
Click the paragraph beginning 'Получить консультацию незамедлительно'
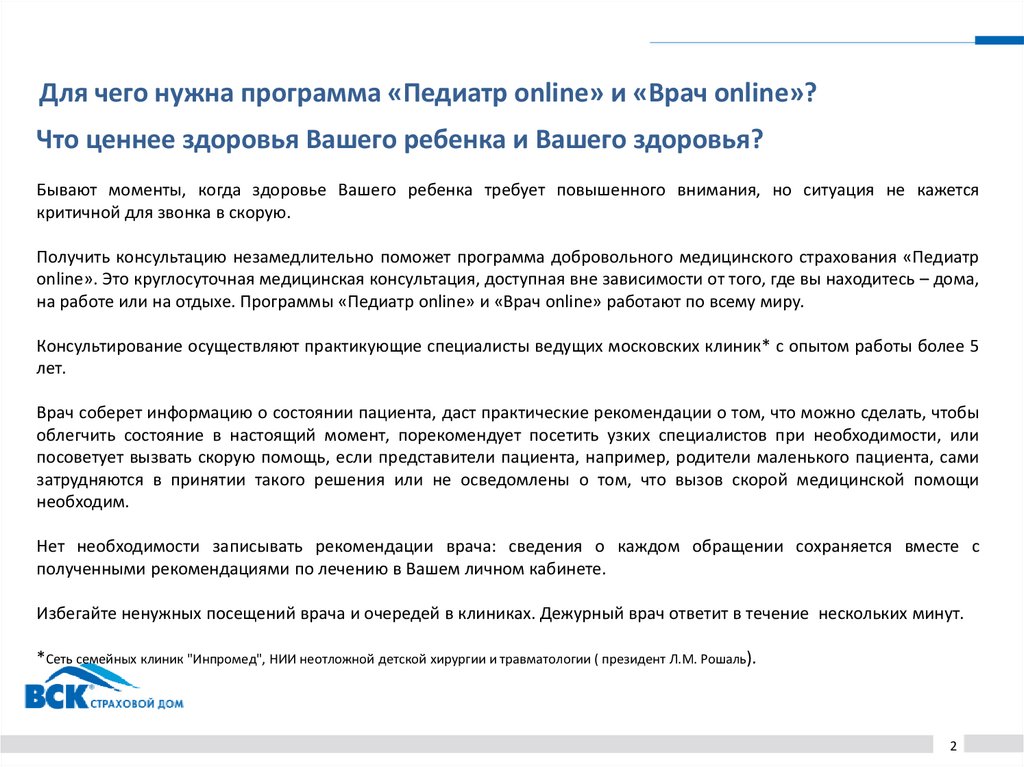click(507, 279)
